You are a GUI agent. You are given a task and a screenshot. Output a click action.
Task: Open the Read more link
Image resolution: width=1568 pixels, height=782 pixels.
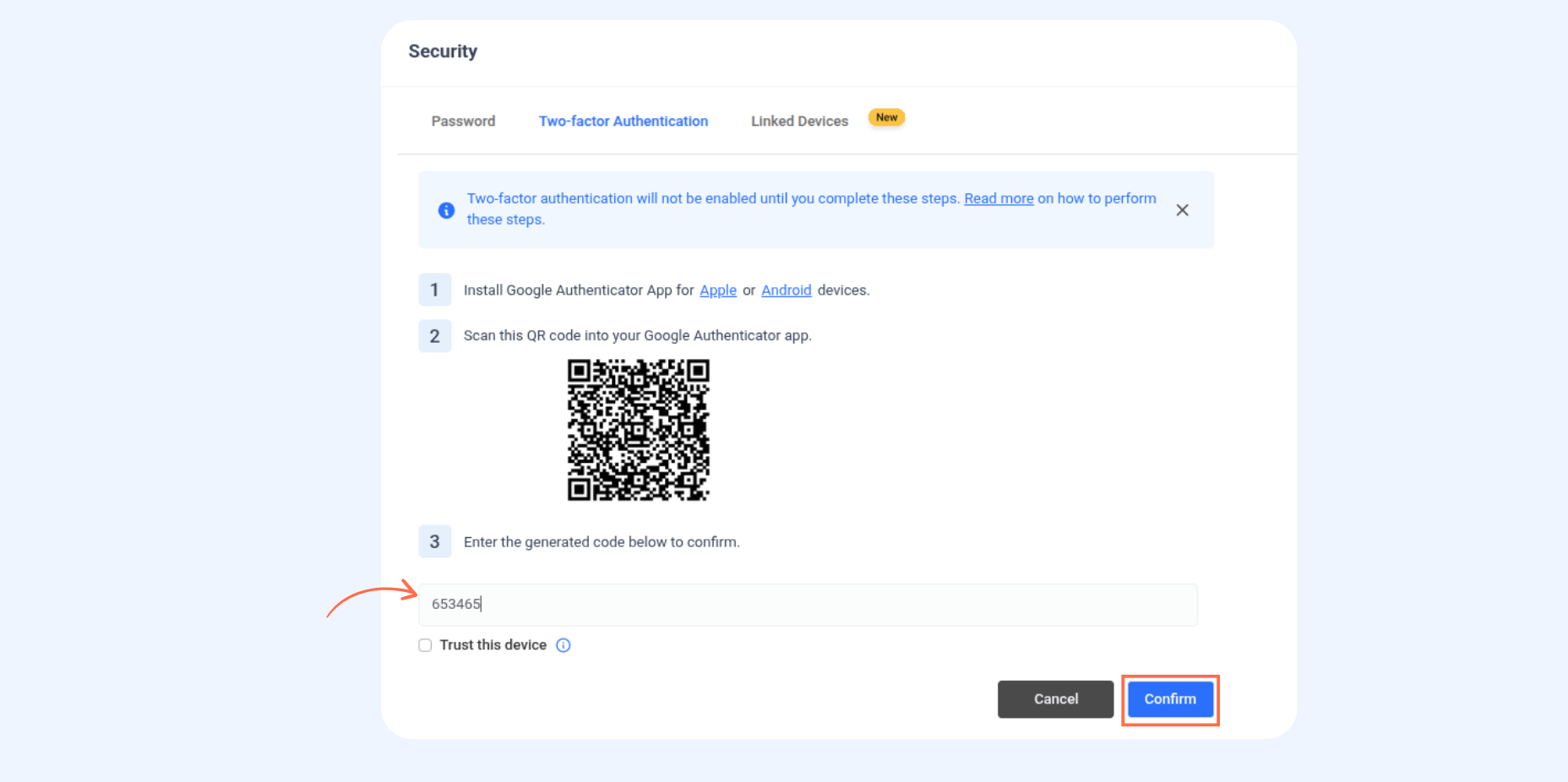tap(999, 198)
